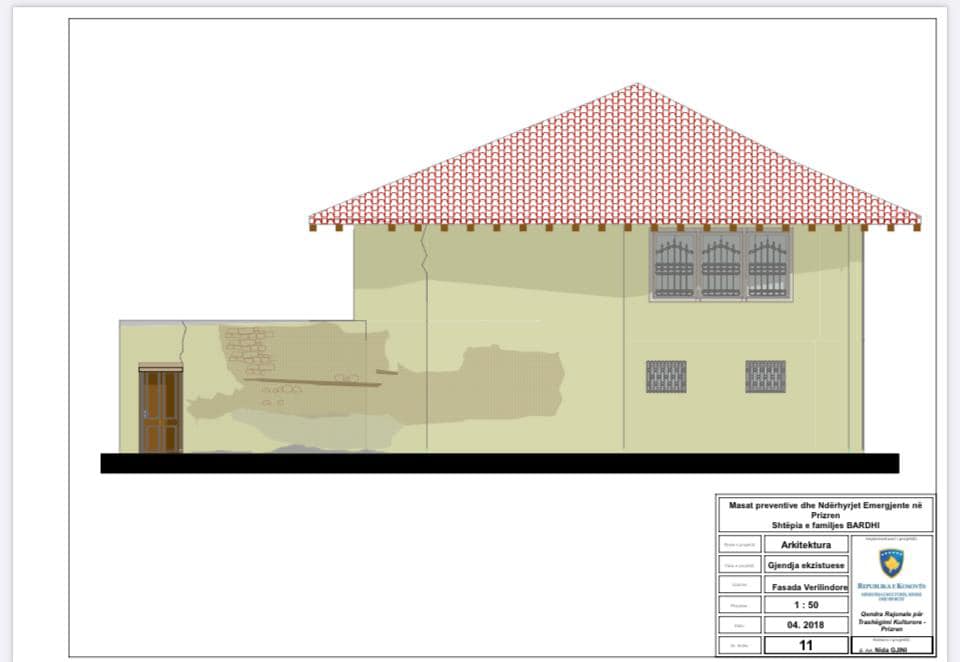Image resolution: width=960 pixels, height=662 pixels.
Task: Click the brown wooden door on the annex
Action: click(x=160, y=409)
